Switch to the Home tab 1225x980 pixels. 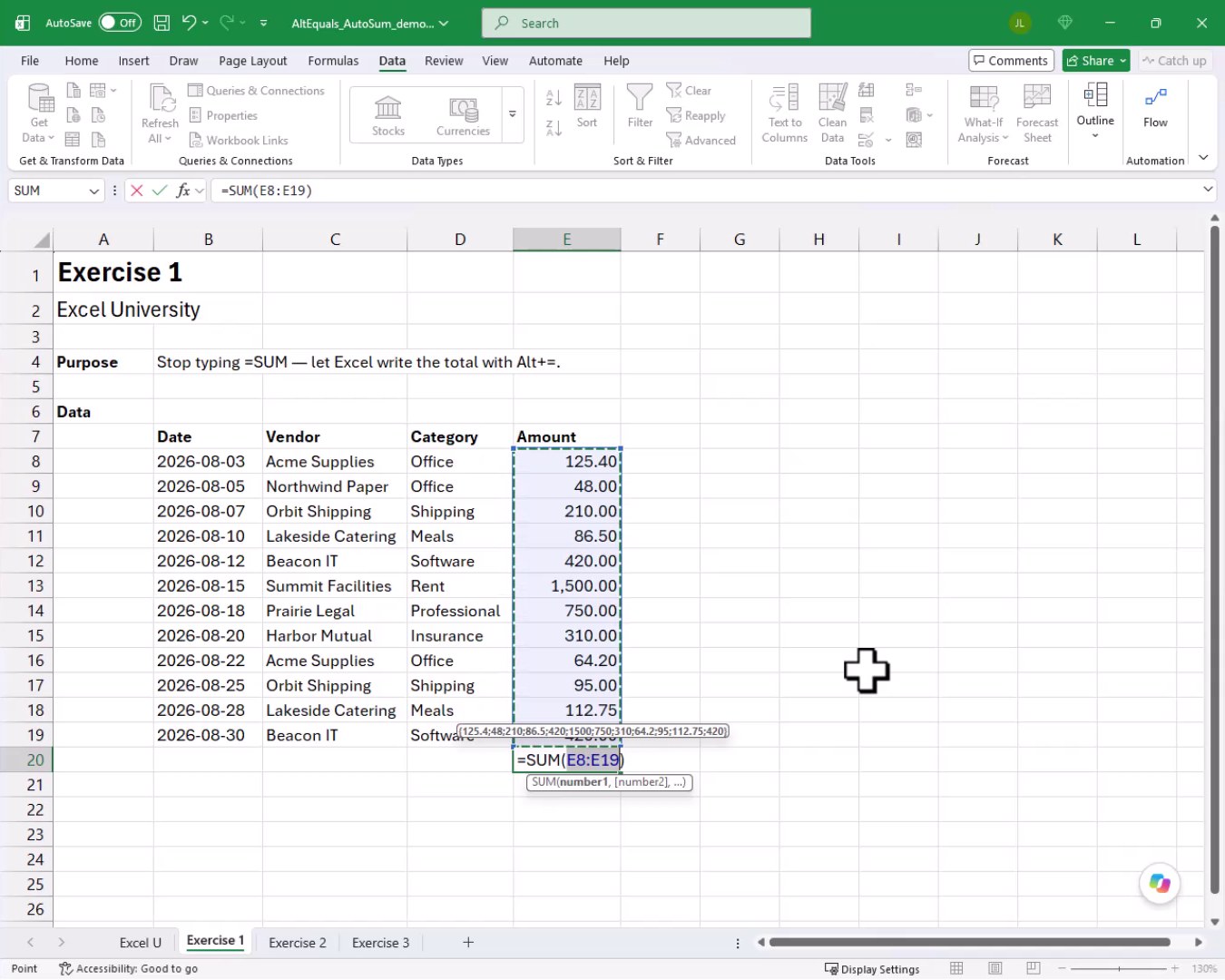click(82, 61)
